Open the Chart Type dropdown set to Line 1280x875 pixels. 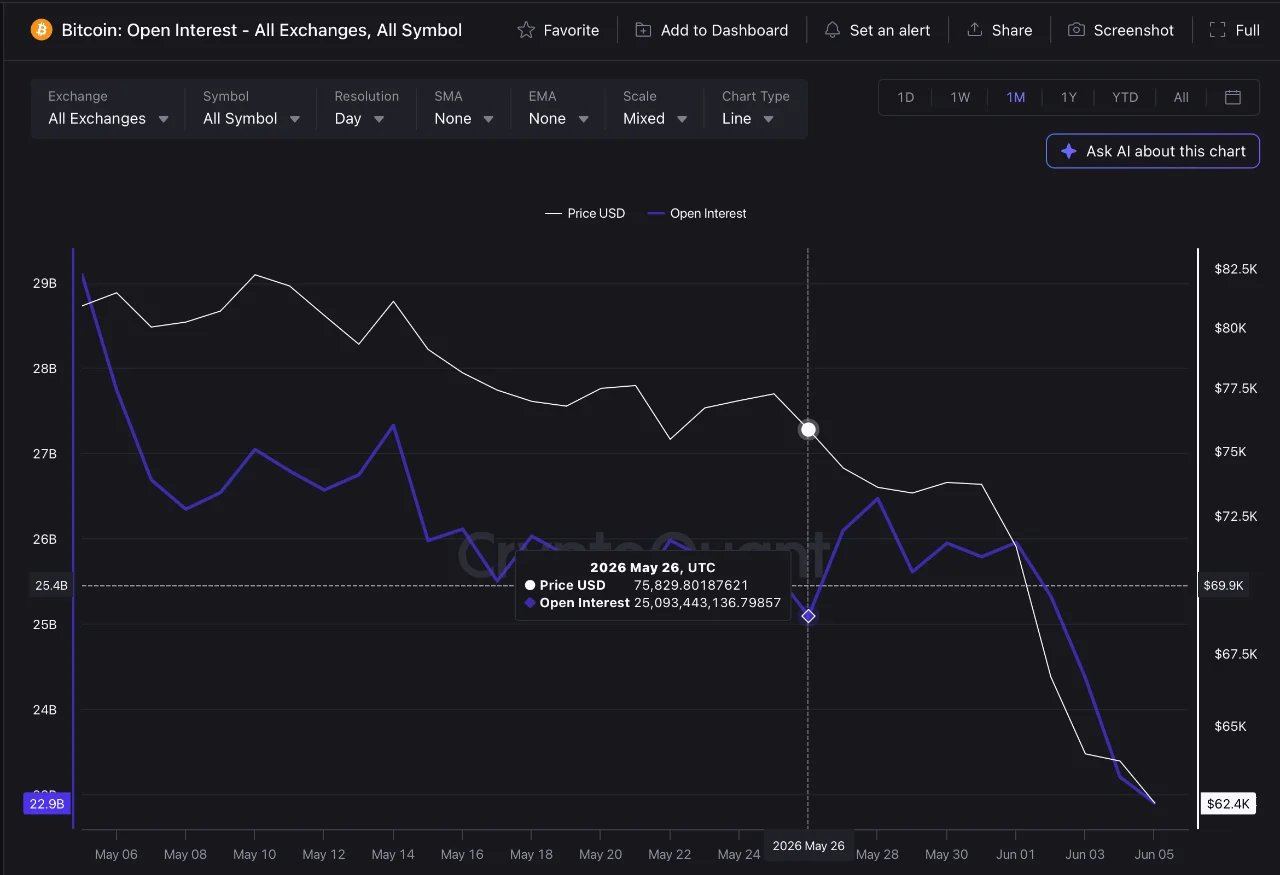(x=756, y=109)
